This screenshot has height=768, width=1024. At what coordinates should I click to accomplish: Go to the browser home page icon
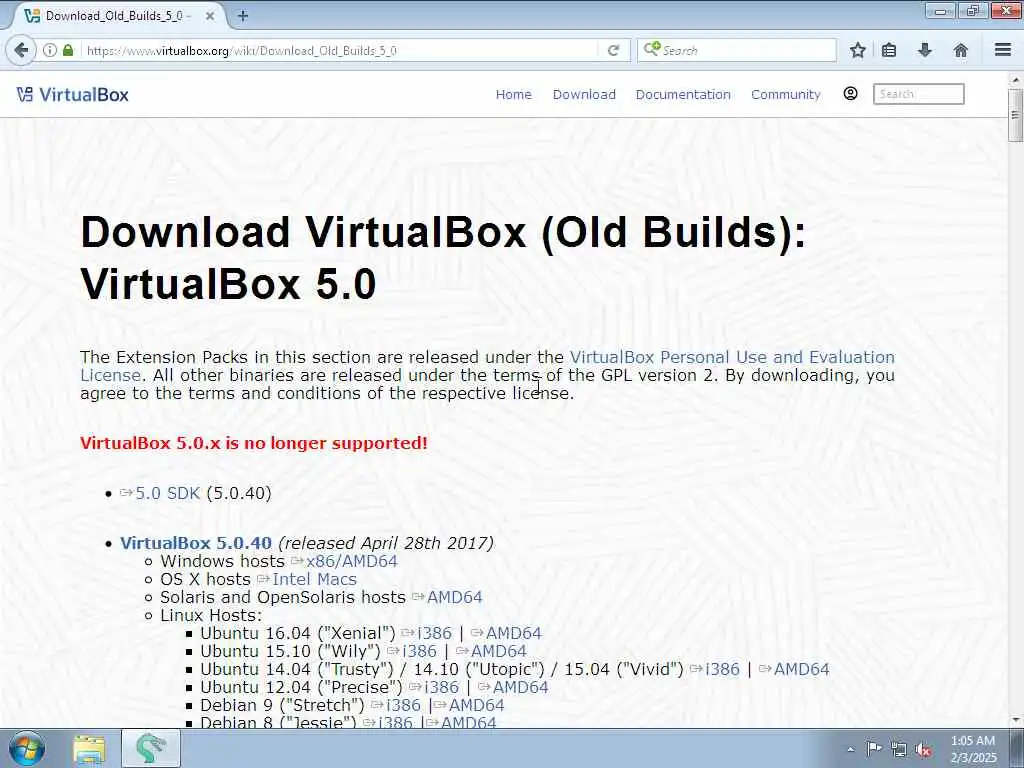[x=960, y=50]
